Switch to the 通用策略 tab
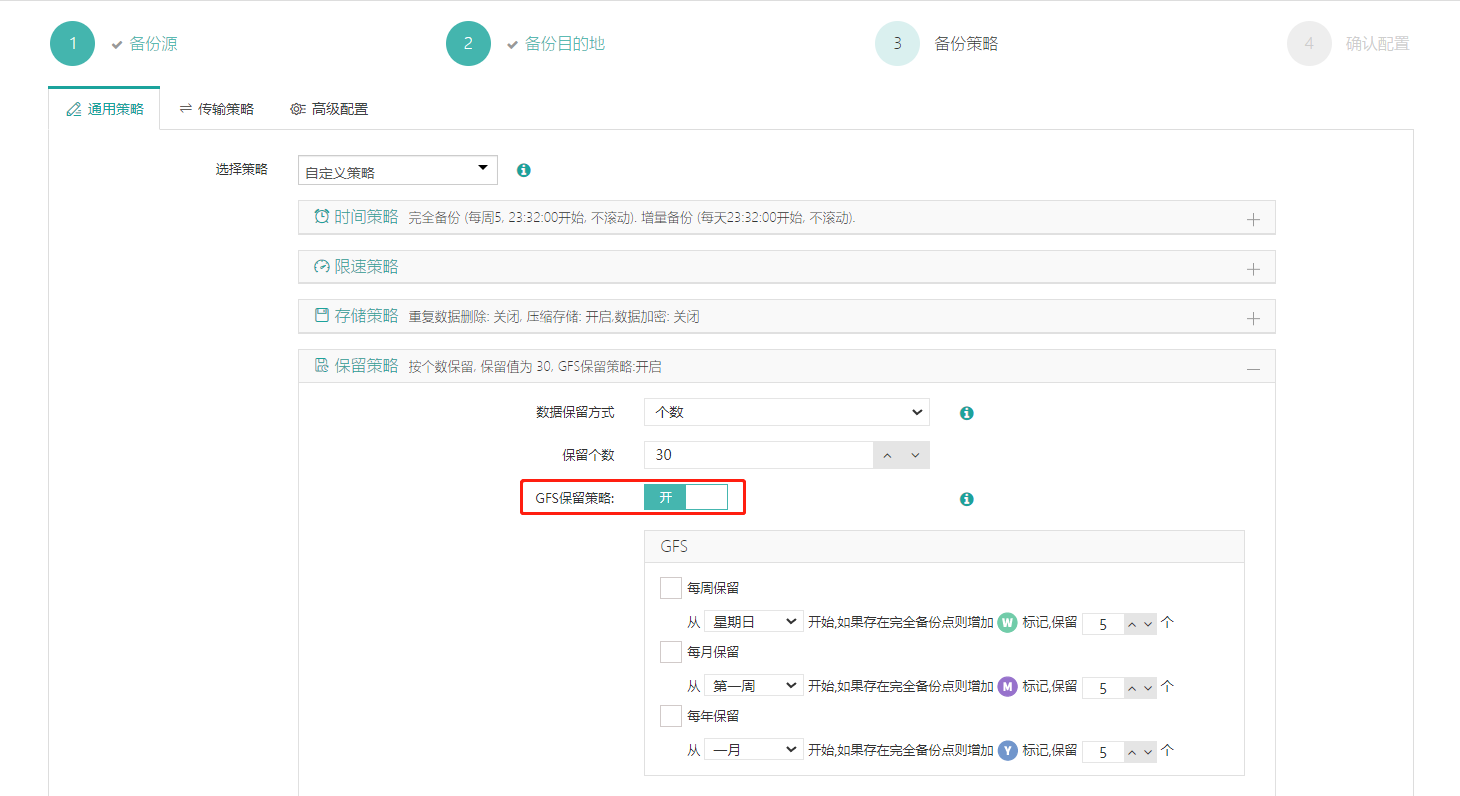This screenshot has height=796, width=1460. click(x=104, y=109)
